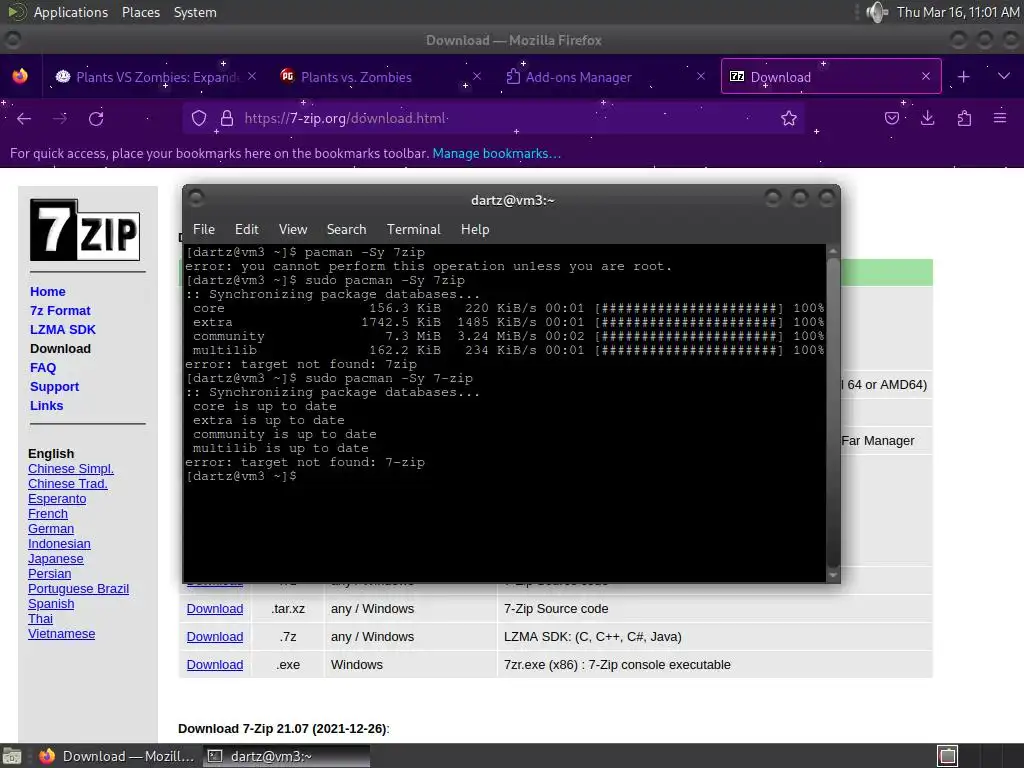The image size is (1024, 768).
Task: Close the Download tab
Action: pyautogui.click(x=925, y=76)
